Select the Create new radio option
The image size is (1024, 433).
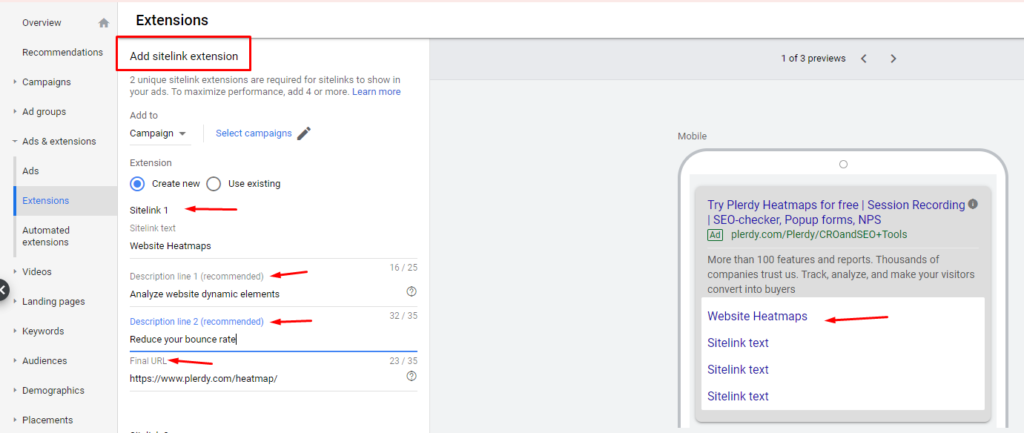pos(138,184)
